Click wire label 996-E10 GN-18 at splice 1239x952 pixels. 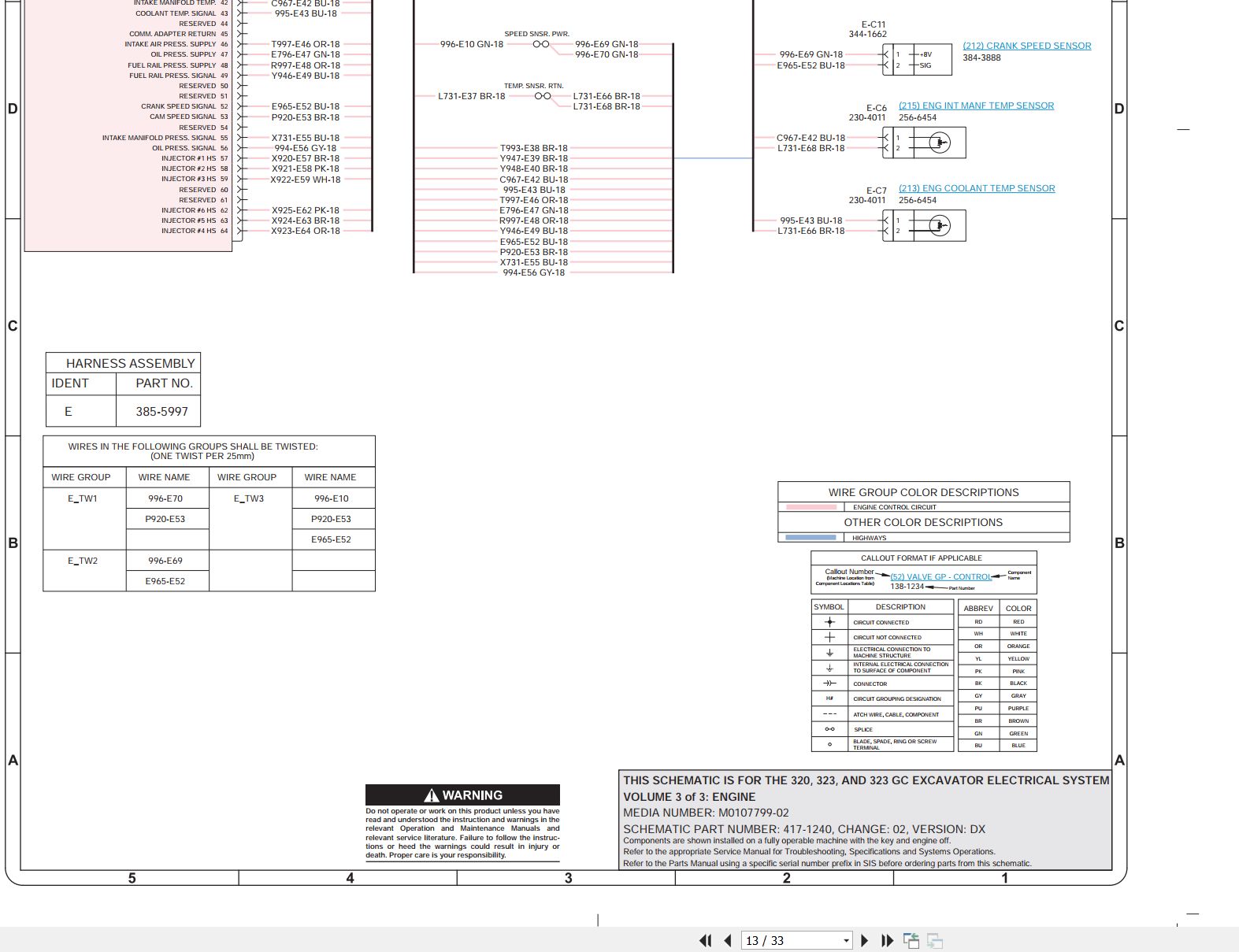pos(472,44)
